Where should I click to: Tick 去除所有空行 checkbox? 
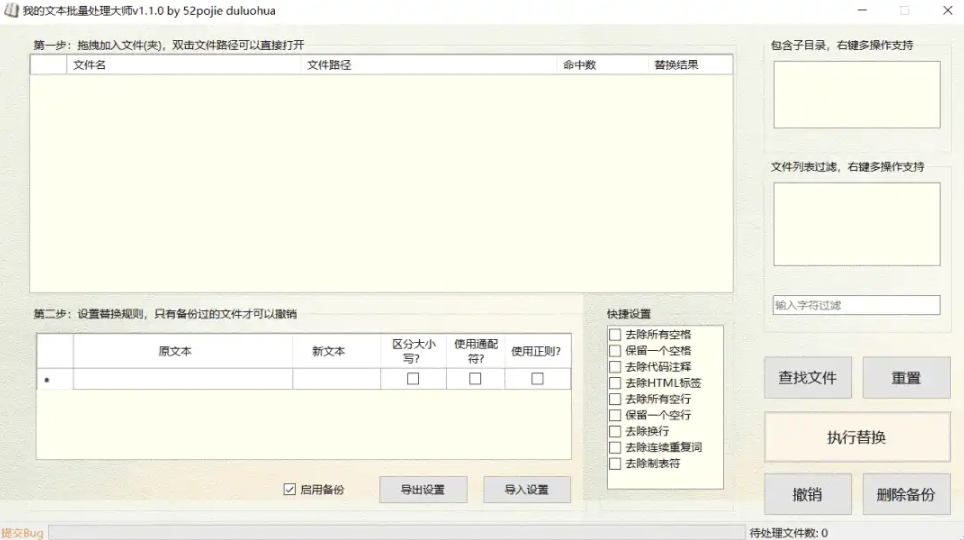(x=615, y=399)
